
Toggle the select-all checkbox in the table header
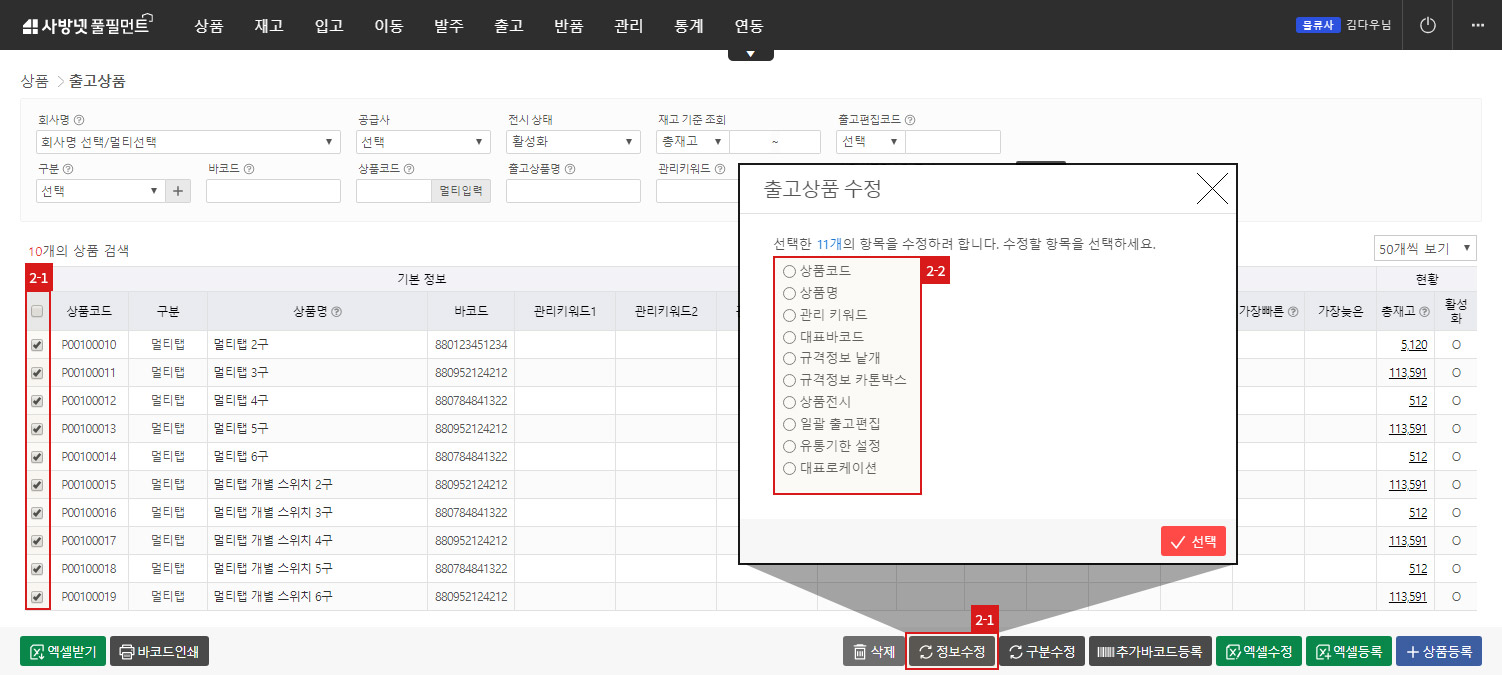(36, 311)
